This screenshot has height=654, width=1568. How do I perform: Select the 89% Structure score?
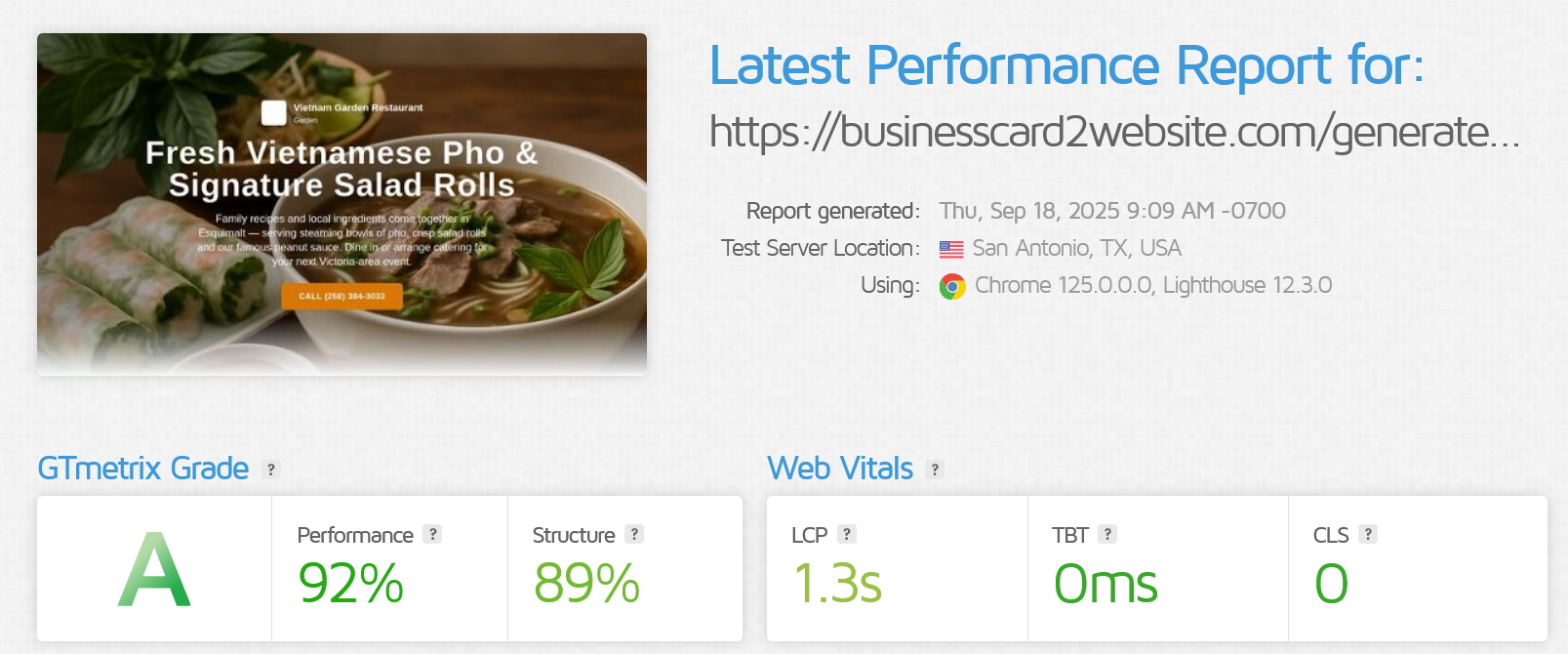(586, 584)
